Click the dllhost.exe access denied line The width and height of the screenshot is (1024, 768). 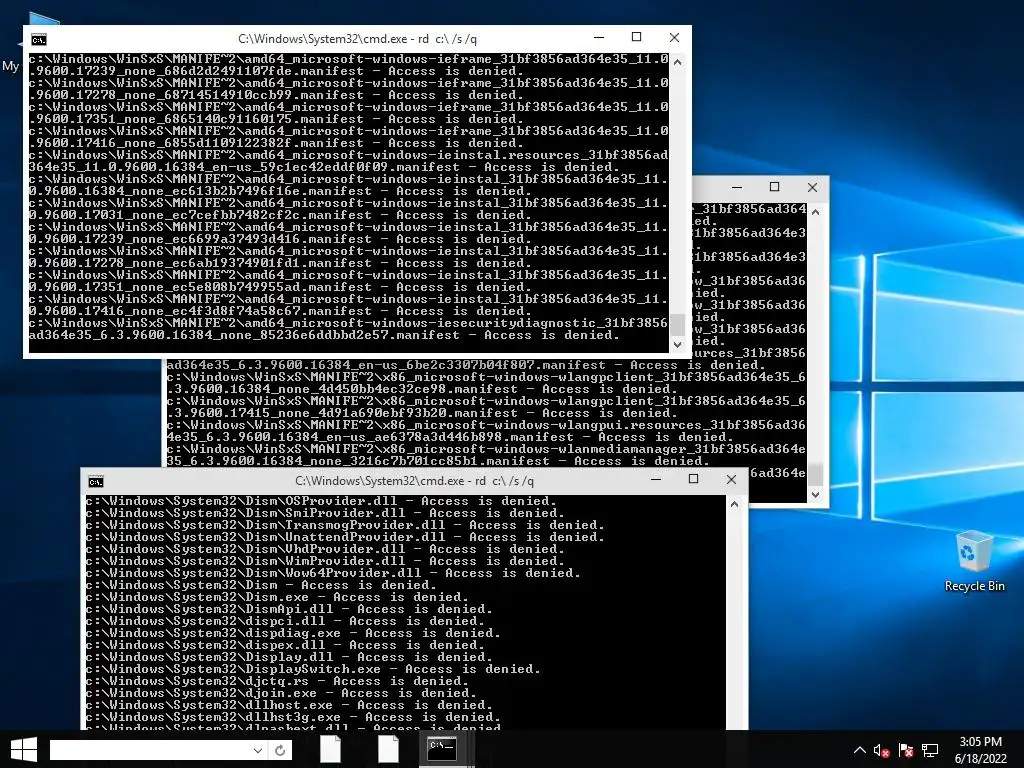[x=289, y=705]
